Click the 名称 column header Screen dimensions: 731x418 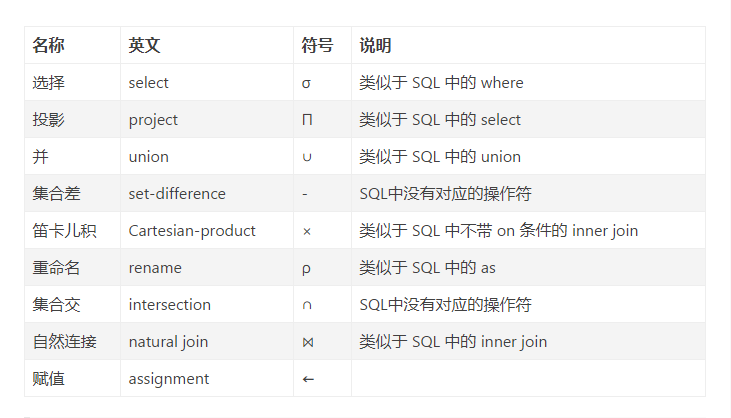point(48,46)
